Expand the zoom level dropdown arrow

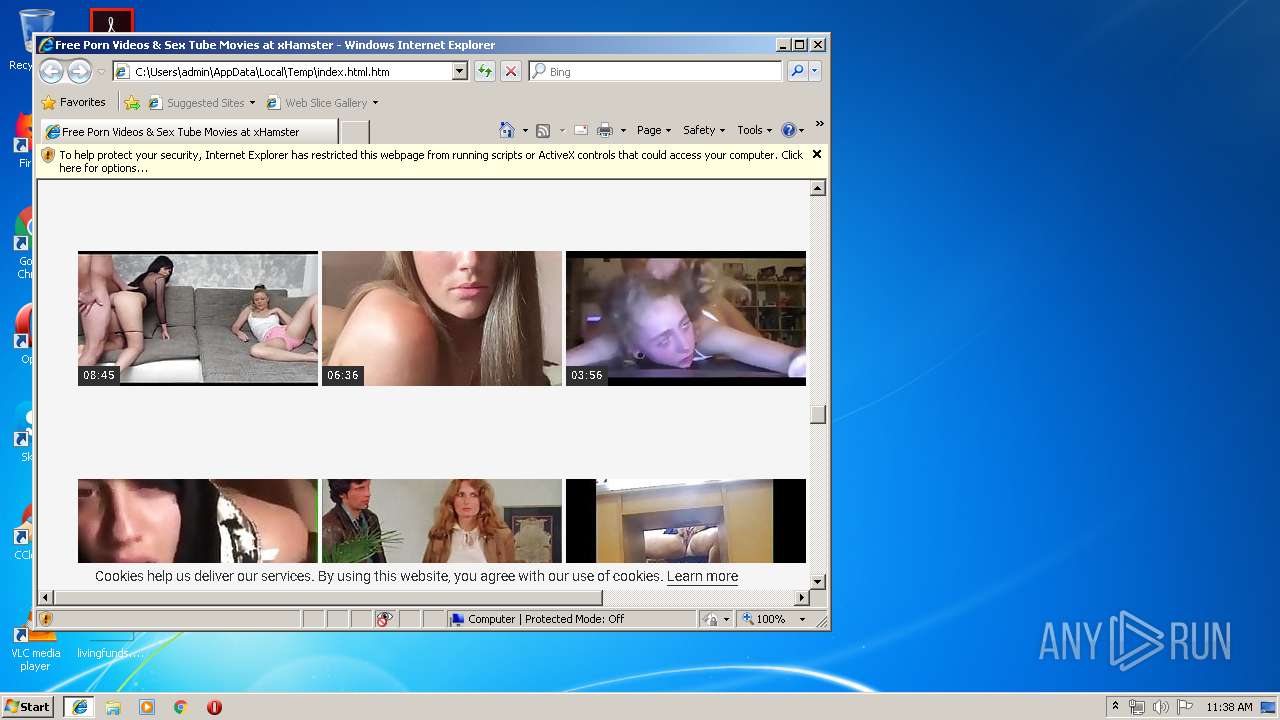[x=802, y=619]
